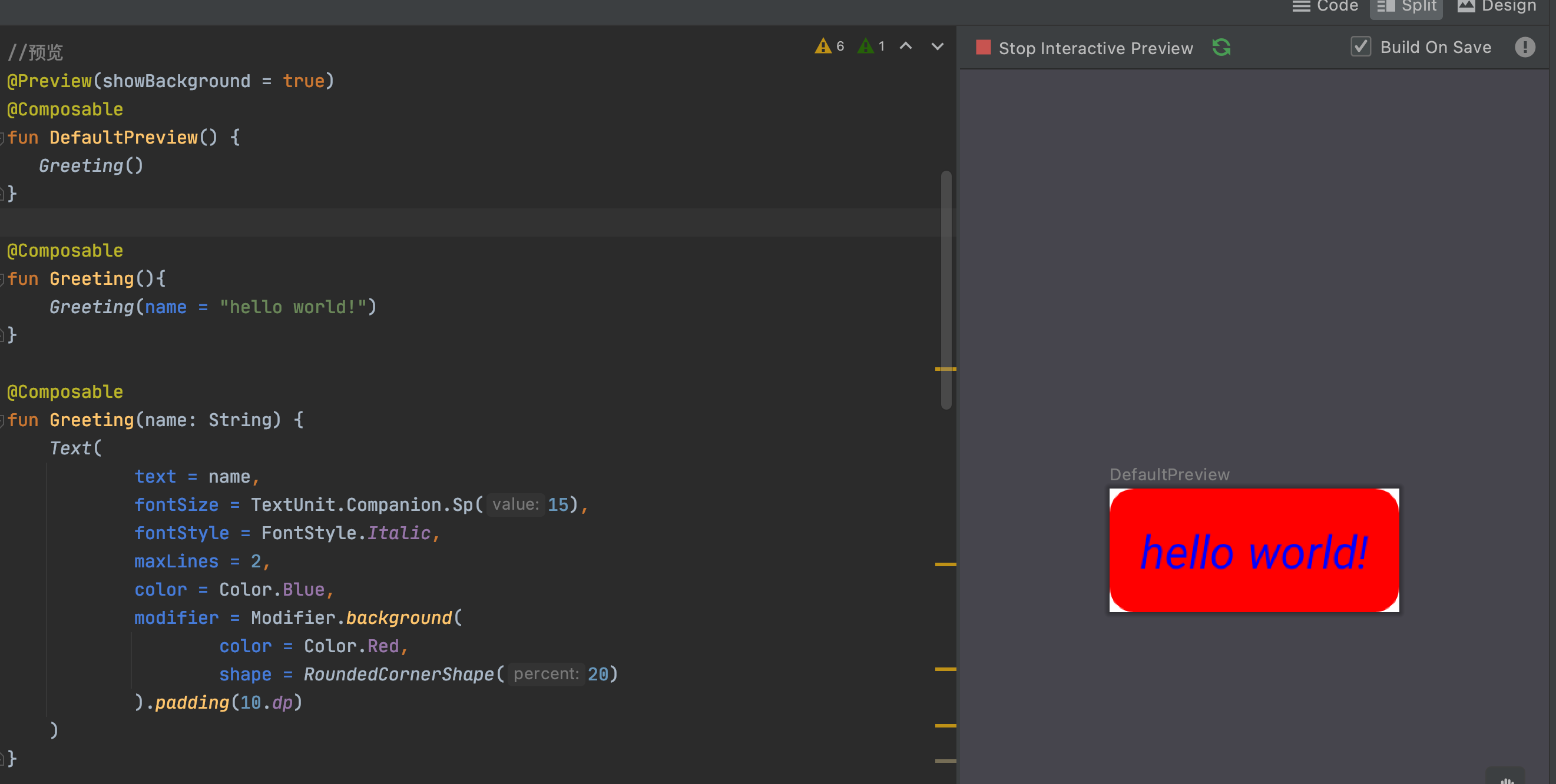Click the green build refresh icon
This screenshot has height=784, width=1556.
pyautogui.click(x=1221, y=48)
